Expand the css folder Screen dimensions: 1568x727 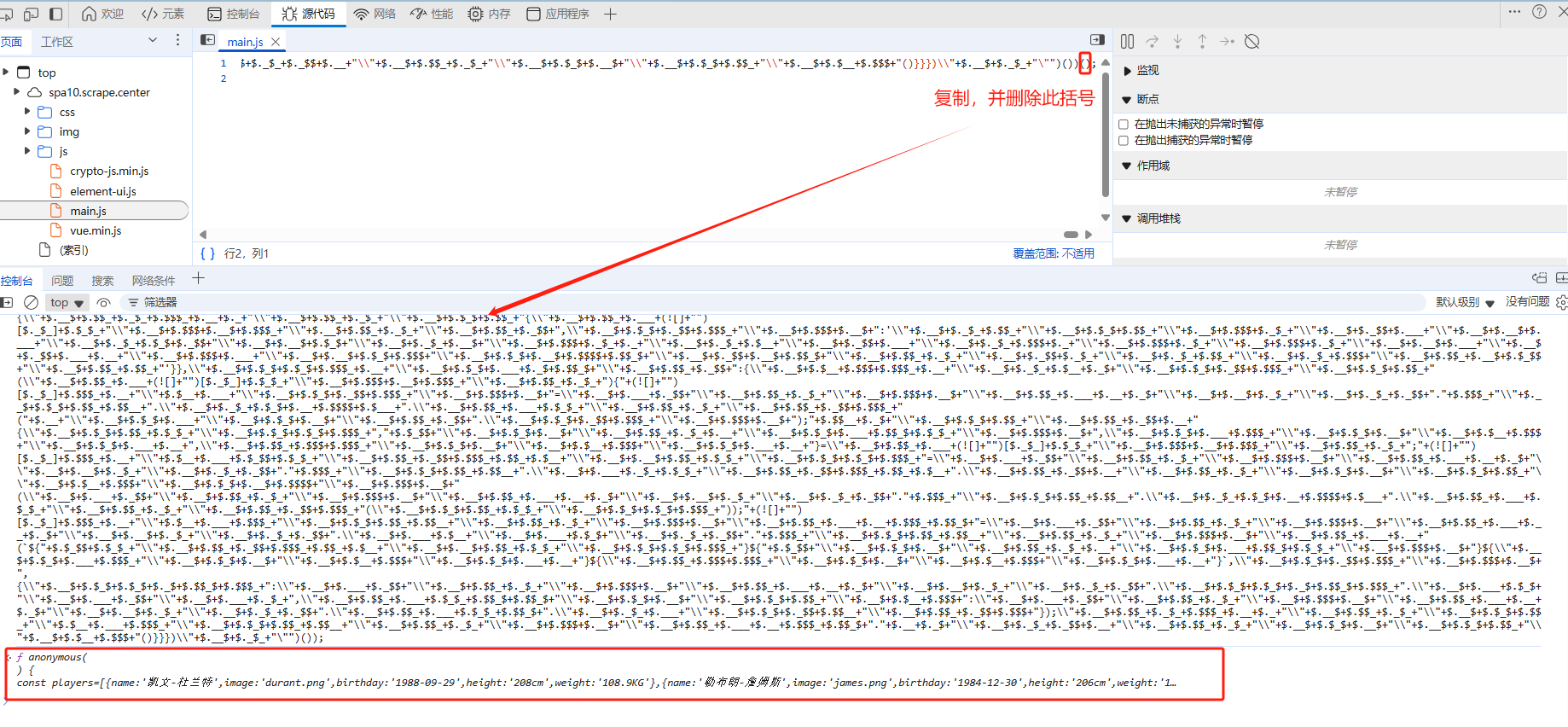(27, 112)
